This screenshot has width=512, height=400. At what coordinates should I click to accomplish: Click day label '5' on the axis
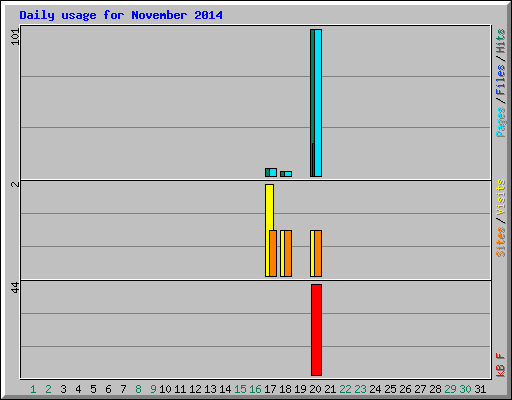click(x=93, y=389)
